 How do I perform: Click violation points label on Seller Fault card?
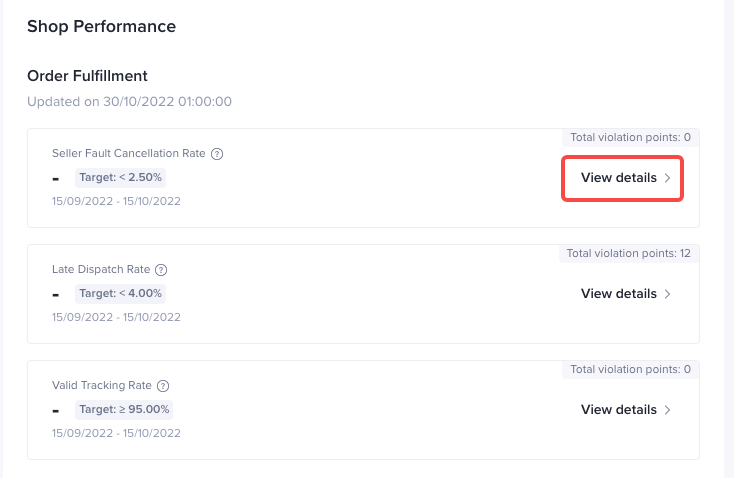[x=630, y=137]
